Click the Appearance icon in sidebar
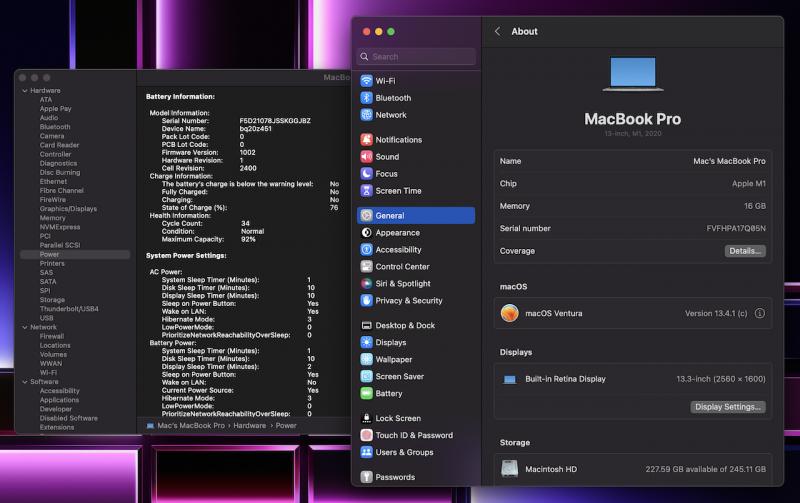The height and width of the screenshot is (503, 800). pyautogui.click(x=366, y=233)
